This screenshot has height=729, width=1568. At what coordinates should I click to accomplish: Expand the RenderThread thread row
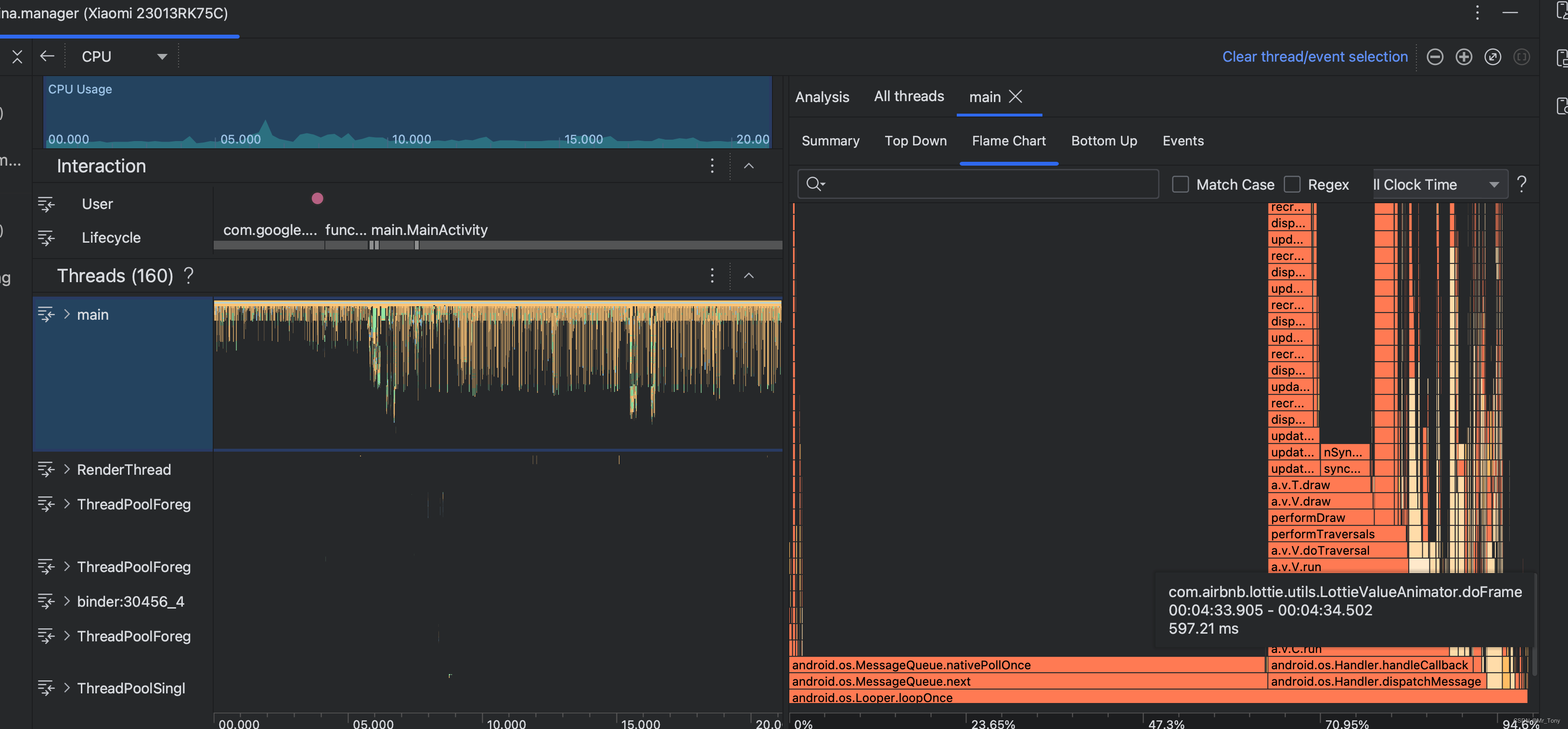67,469
